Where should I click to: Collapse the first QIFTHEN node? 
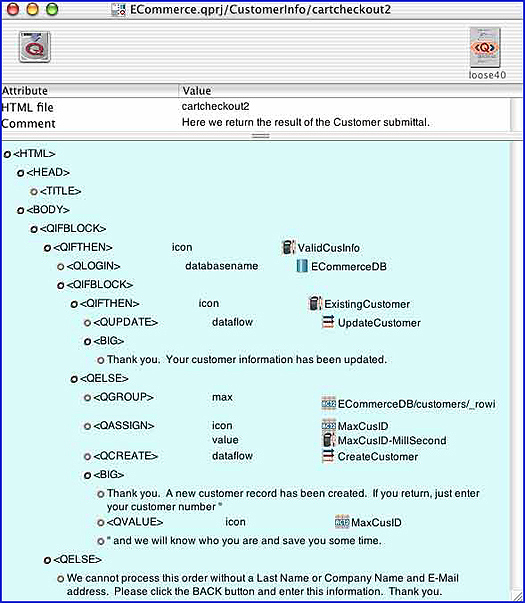coord(47,248)
